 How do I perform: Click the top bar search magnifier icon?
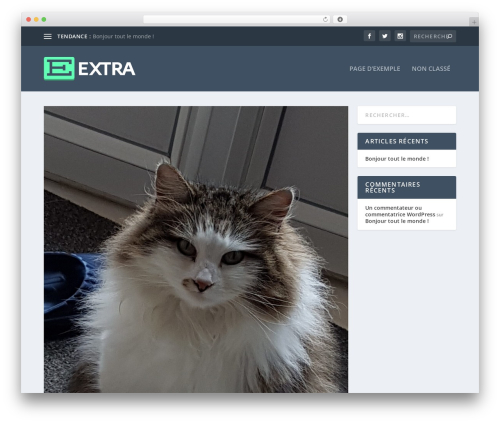(450, 36)
